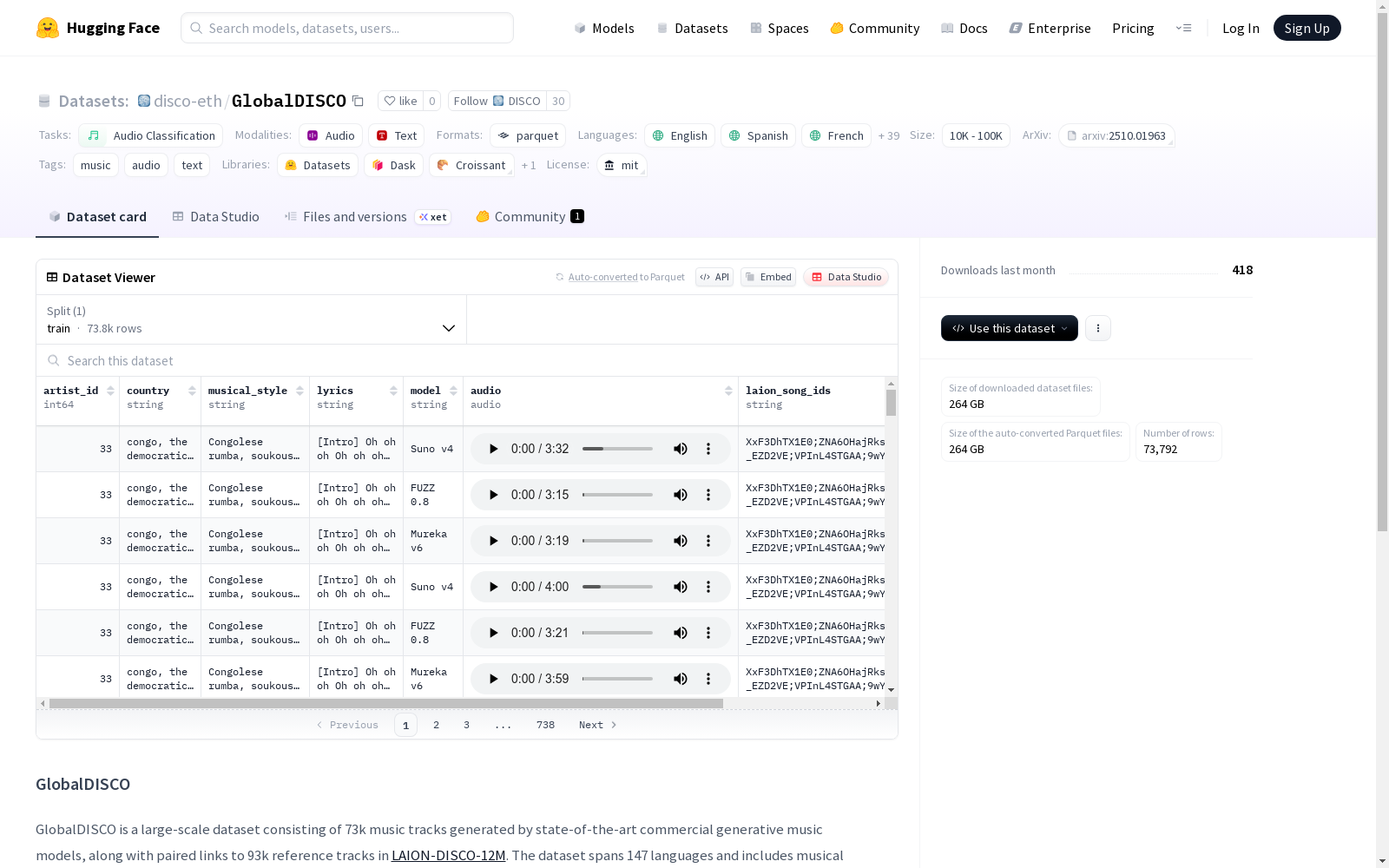This screenshot has width=1389, height=868.
Task: Click the table's horizontal scrollbar
Action: [386, 703]
